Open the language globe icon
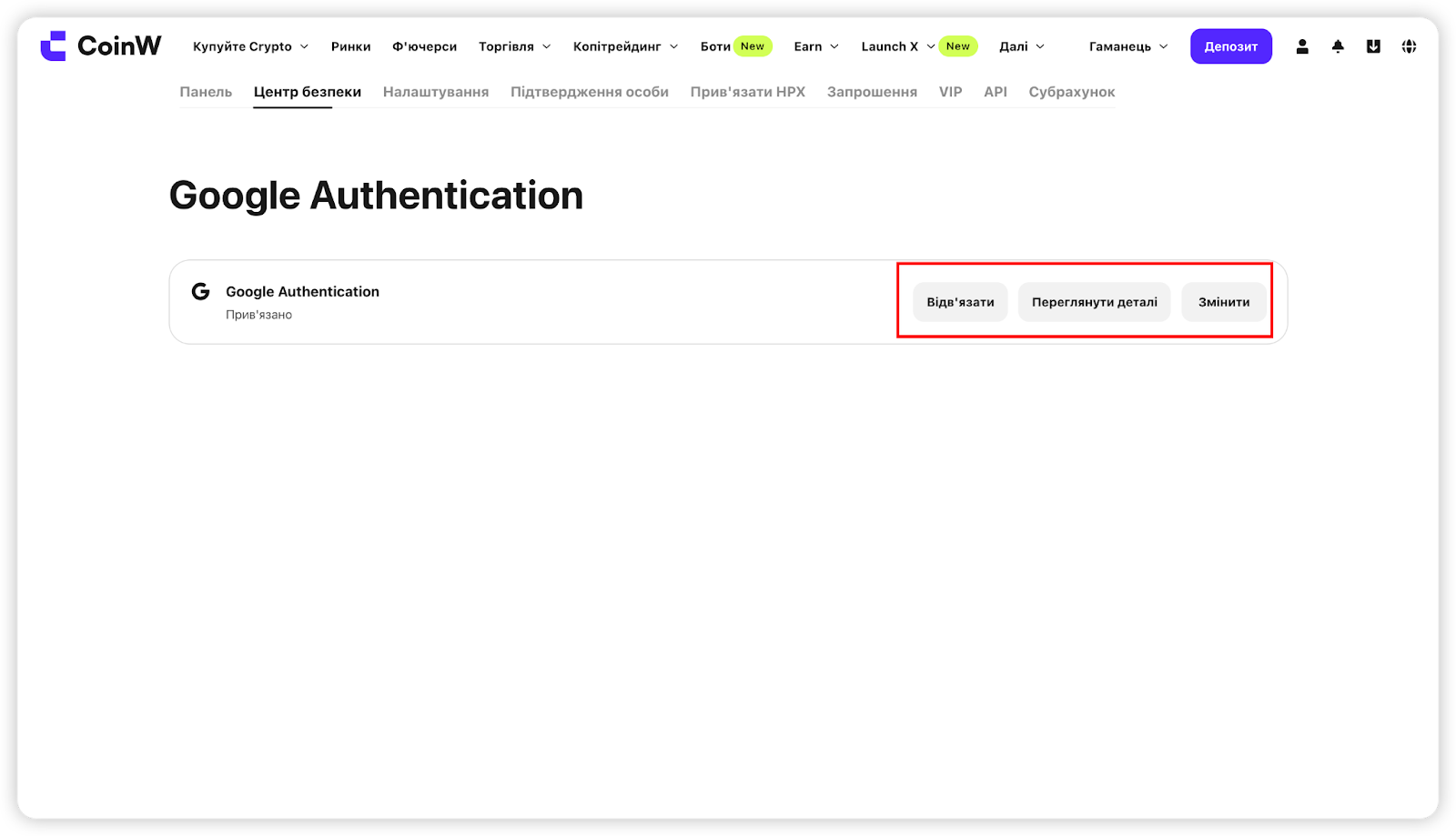The image size is (1456, 836). [1409, 46]
